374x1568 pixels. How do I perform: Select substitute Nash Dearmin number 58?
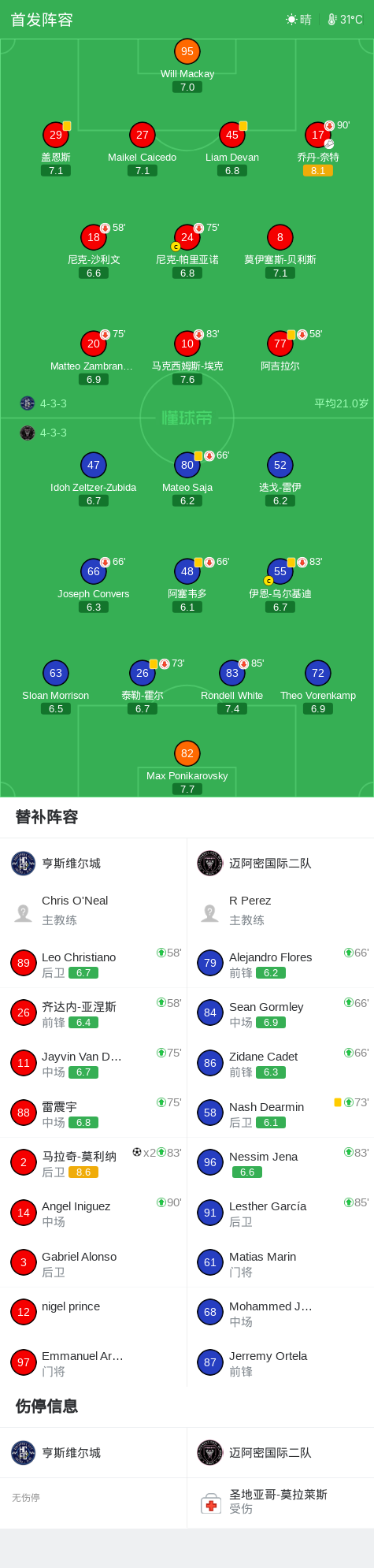tap(280, 1113)
